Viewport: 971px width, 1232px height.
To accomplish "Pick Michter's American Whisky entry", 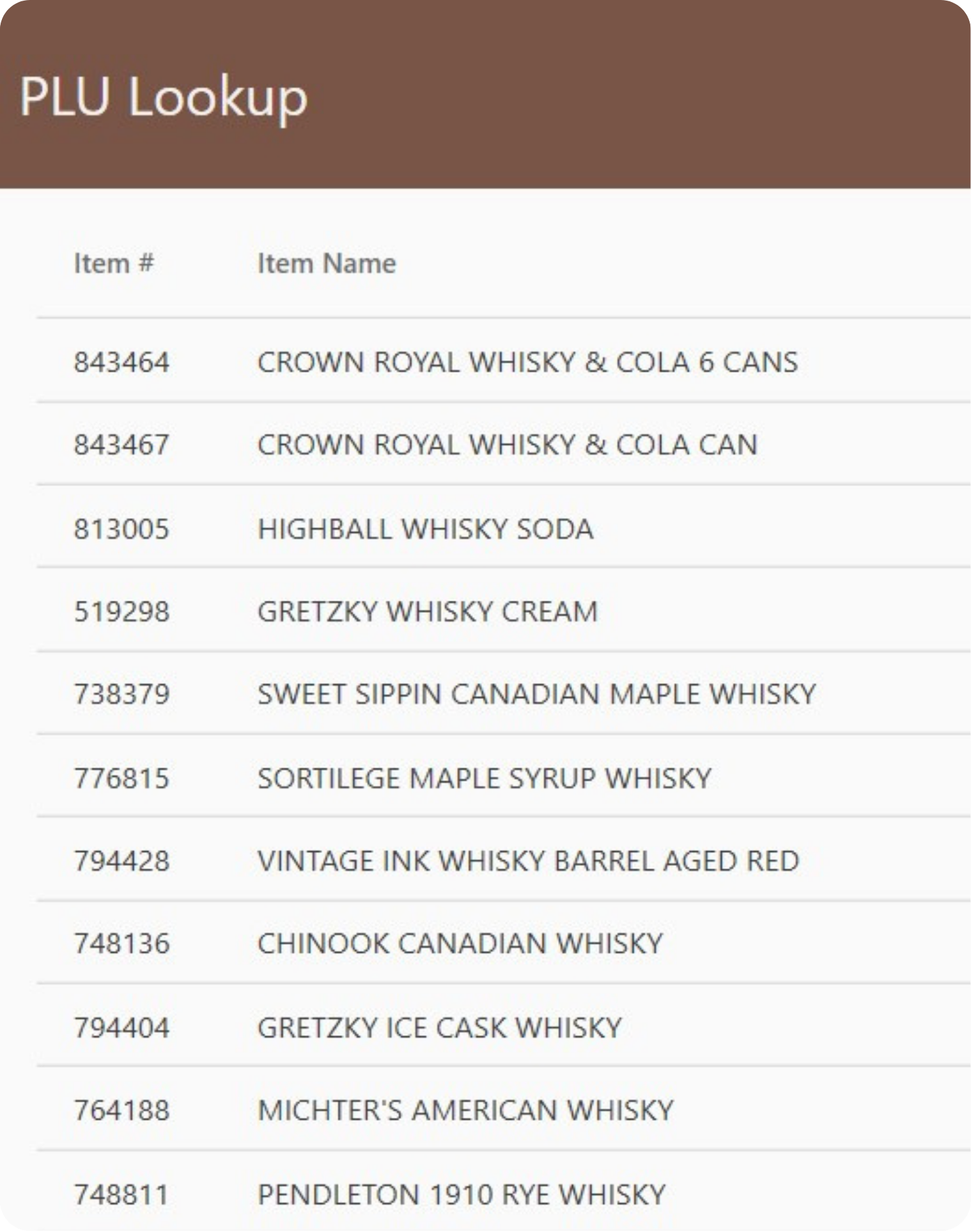I will [x=465, y=1111].
